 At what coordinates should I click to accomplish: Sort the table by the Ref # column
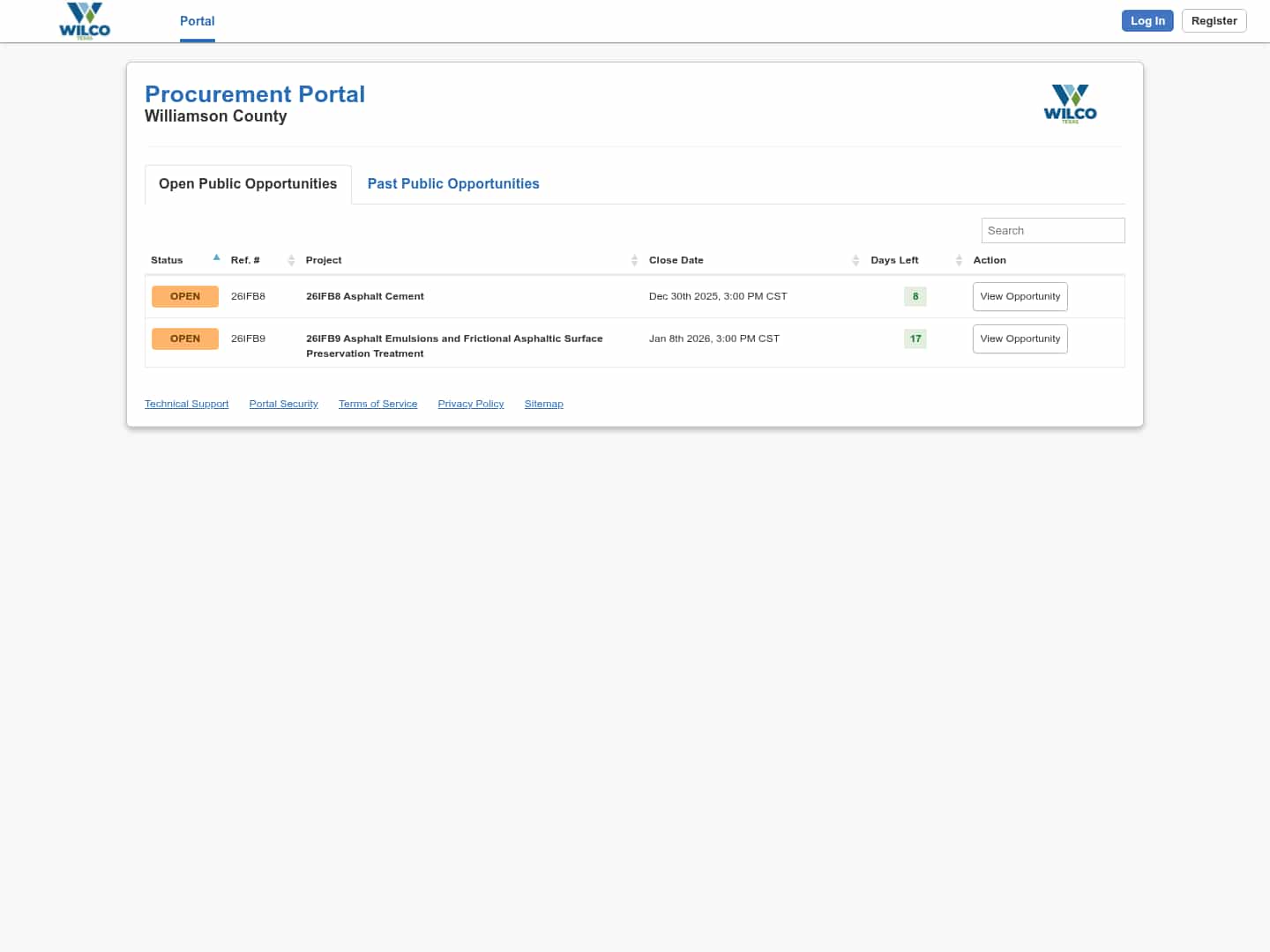coord(292,260)
